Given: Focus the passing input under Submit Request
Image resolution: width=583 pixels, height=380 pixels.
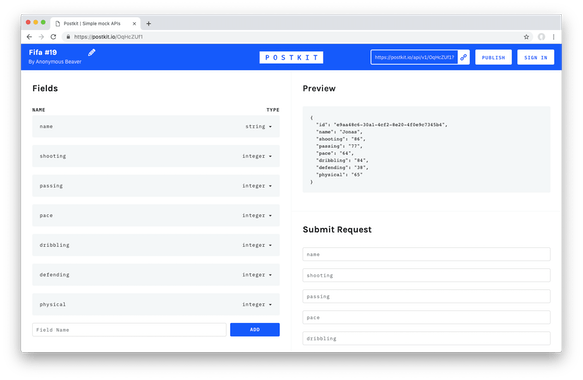Looking at the screenshot, I should 426,296.
